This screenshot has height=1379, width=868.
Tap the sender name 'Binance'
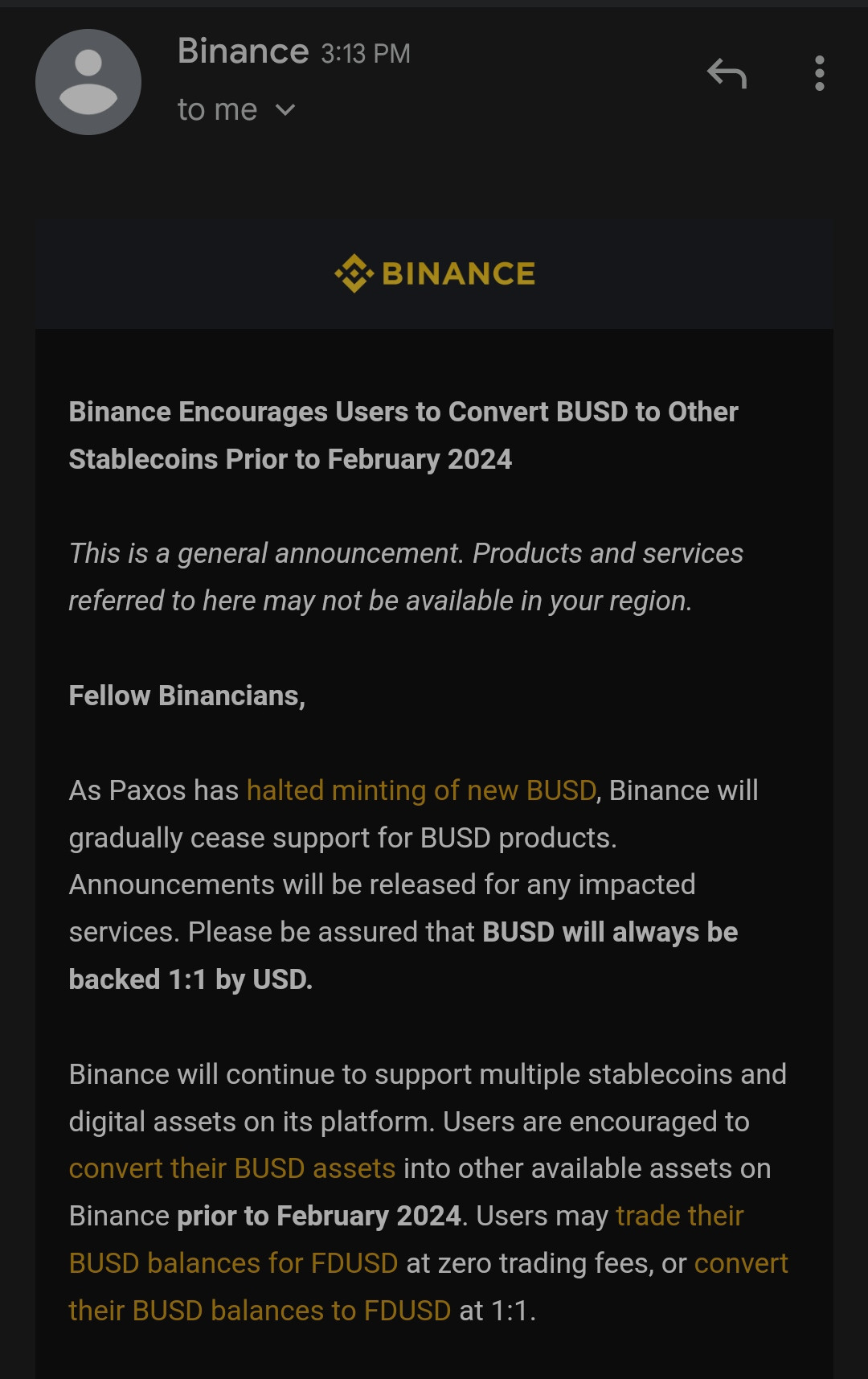(x=243, y=51)
